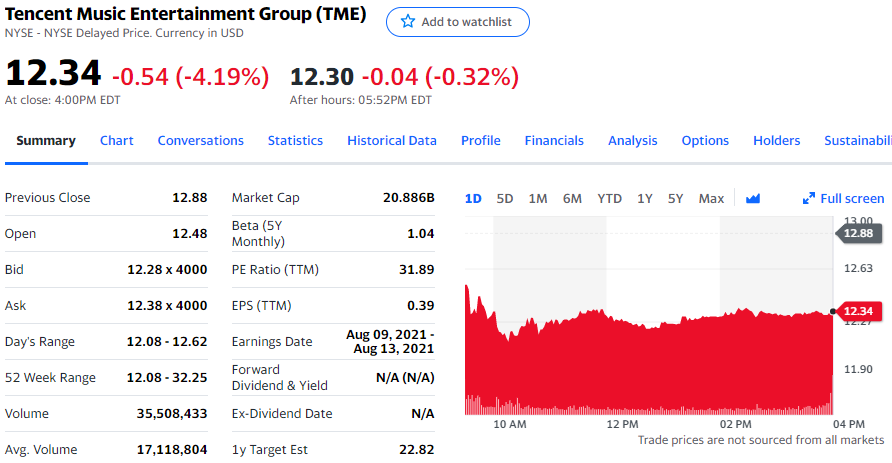Add TME to watchlist button

pos(457,22)
